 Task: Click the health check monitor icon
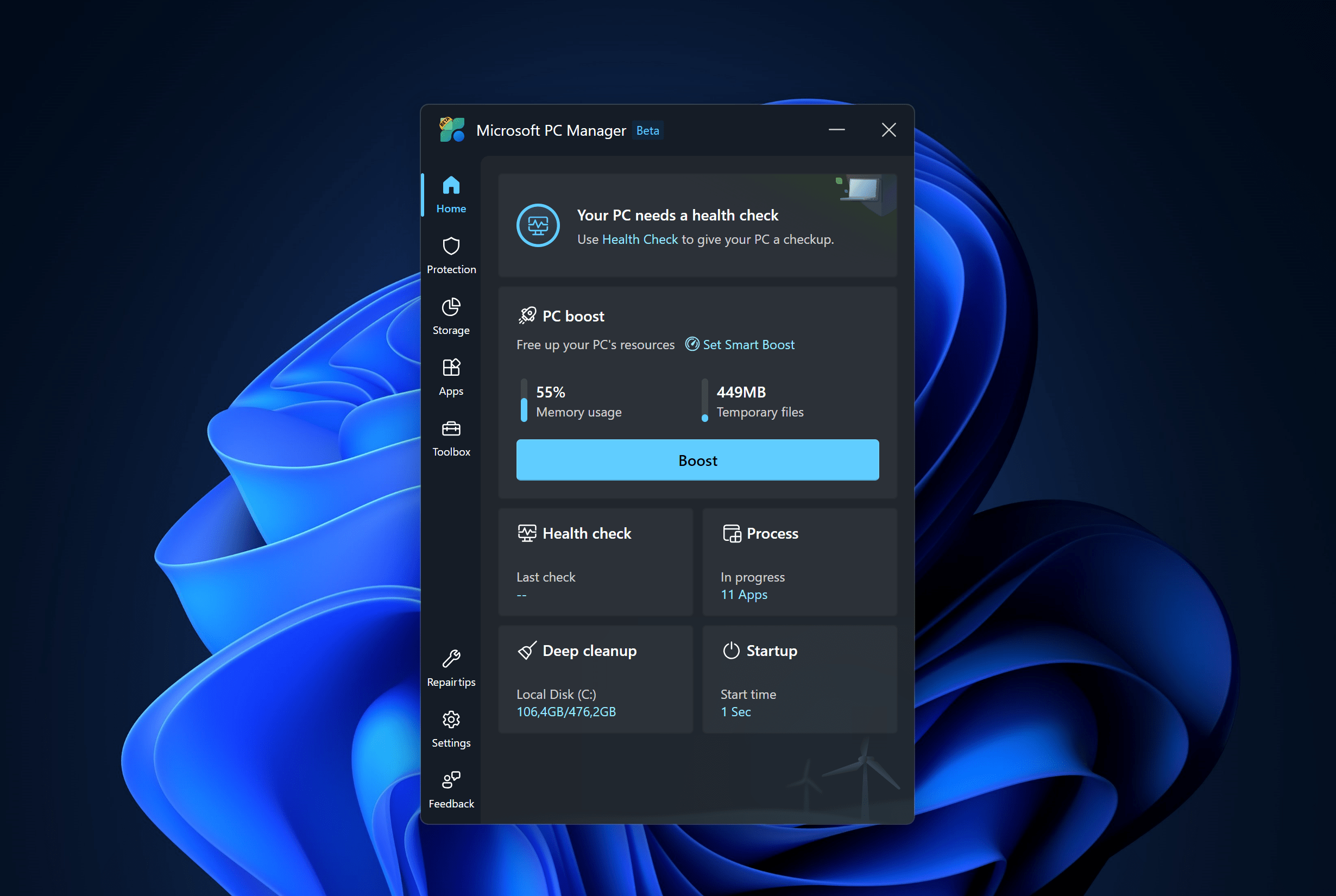pos(538,225)
